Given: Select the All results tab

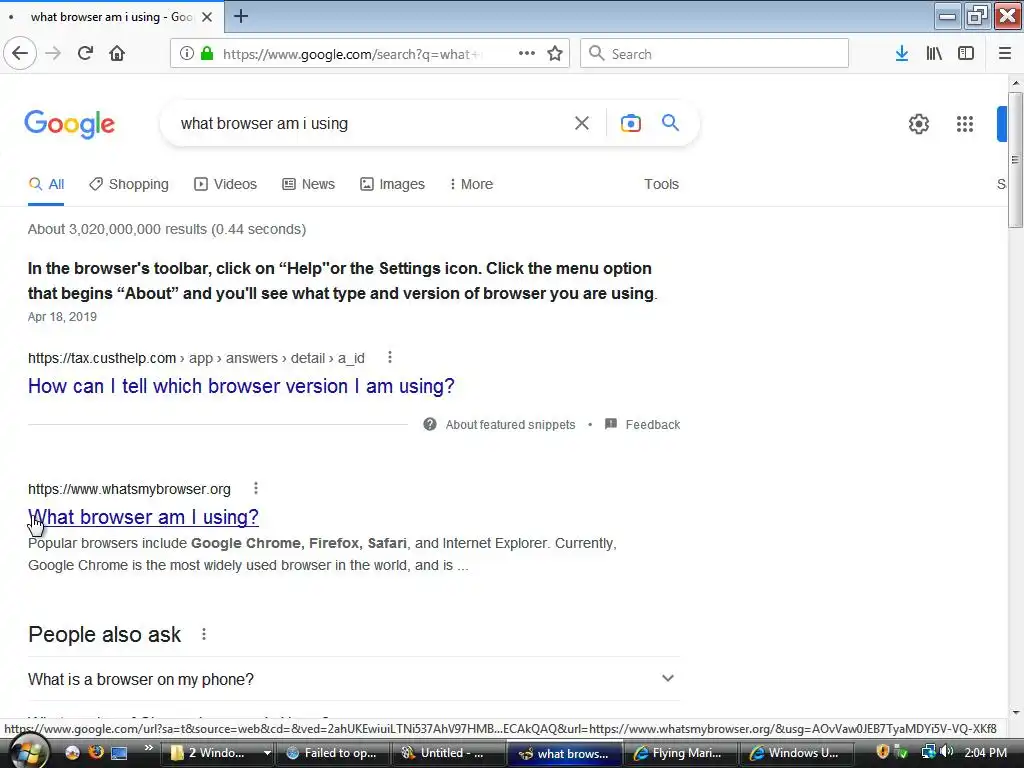Looking at the screenshot, I should pyautogui.click(x=46, y=184).
